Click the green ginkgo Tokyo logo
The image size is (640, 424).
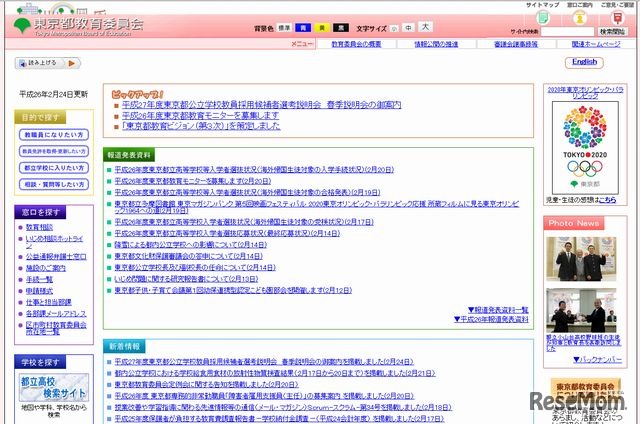point(22,25)
